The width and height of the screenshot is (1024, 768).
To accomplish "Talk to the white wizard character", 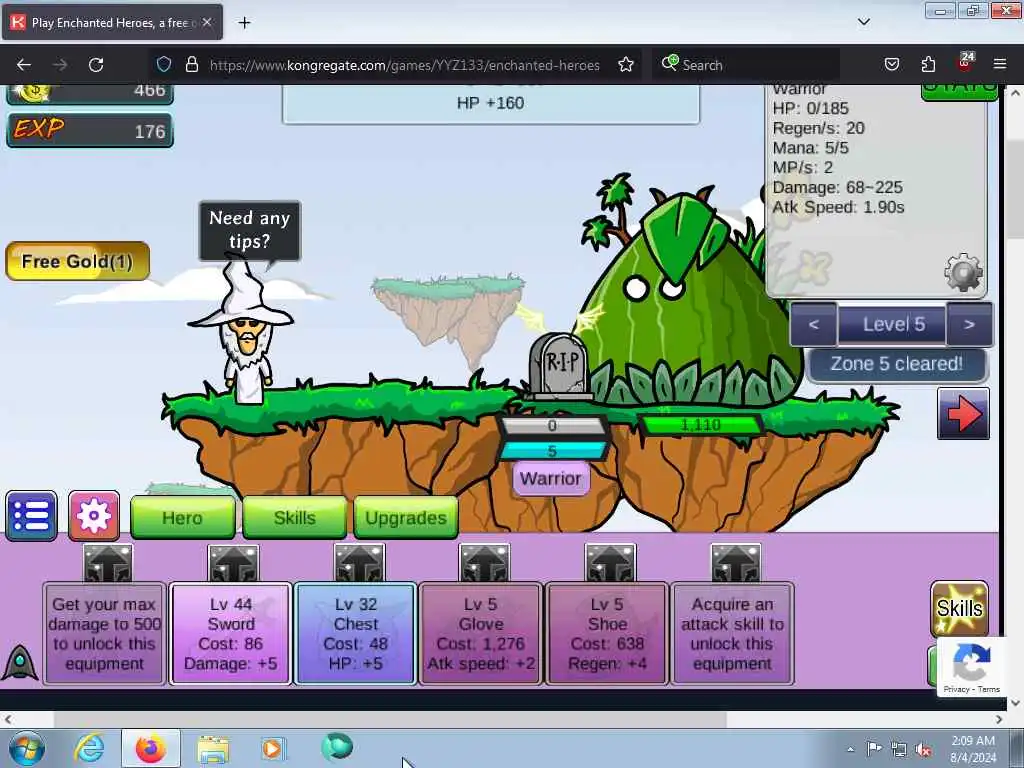I will 245,333.
